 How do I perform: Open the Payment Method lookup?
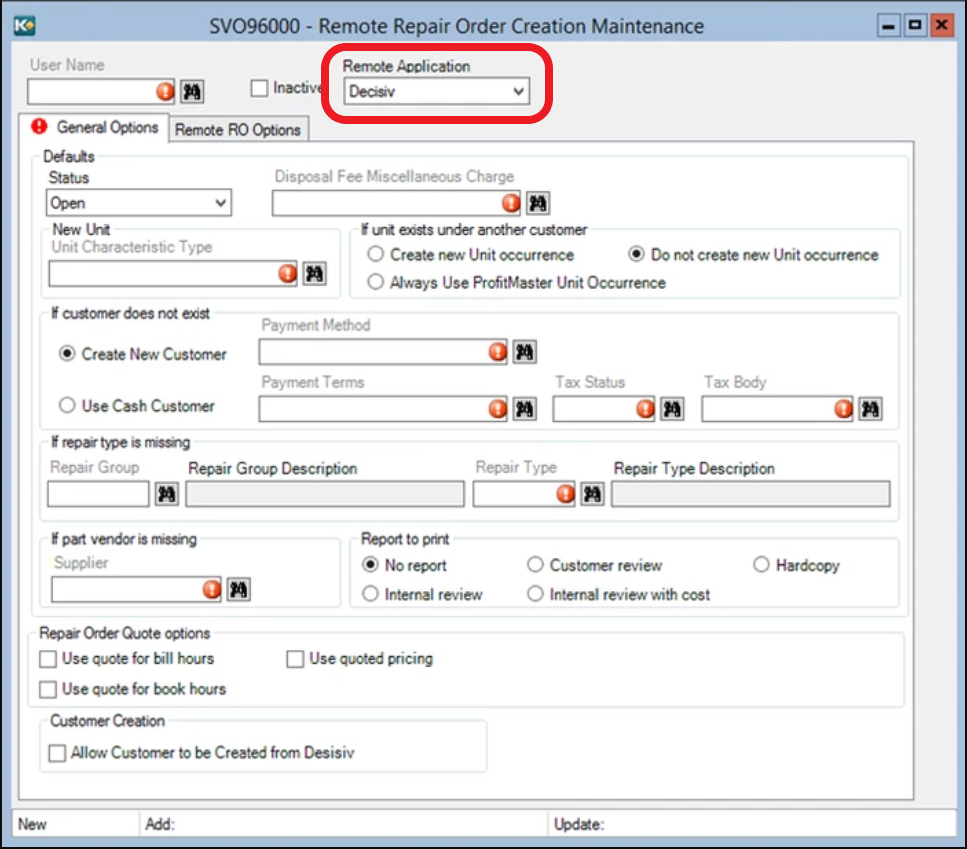526,352
